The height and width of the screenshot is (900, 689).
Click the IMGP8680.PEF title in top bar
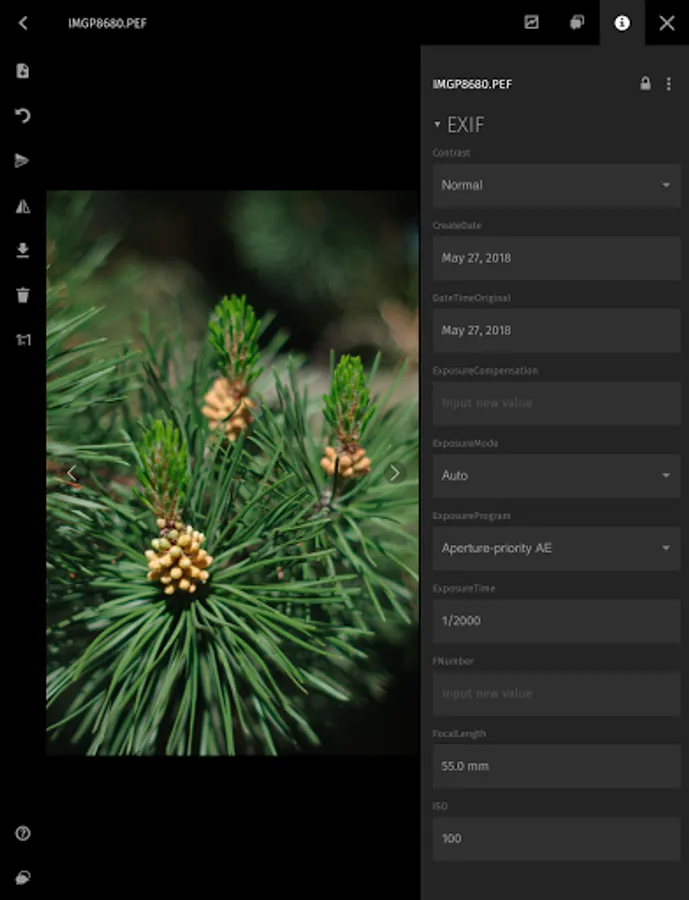pos(107,24)
